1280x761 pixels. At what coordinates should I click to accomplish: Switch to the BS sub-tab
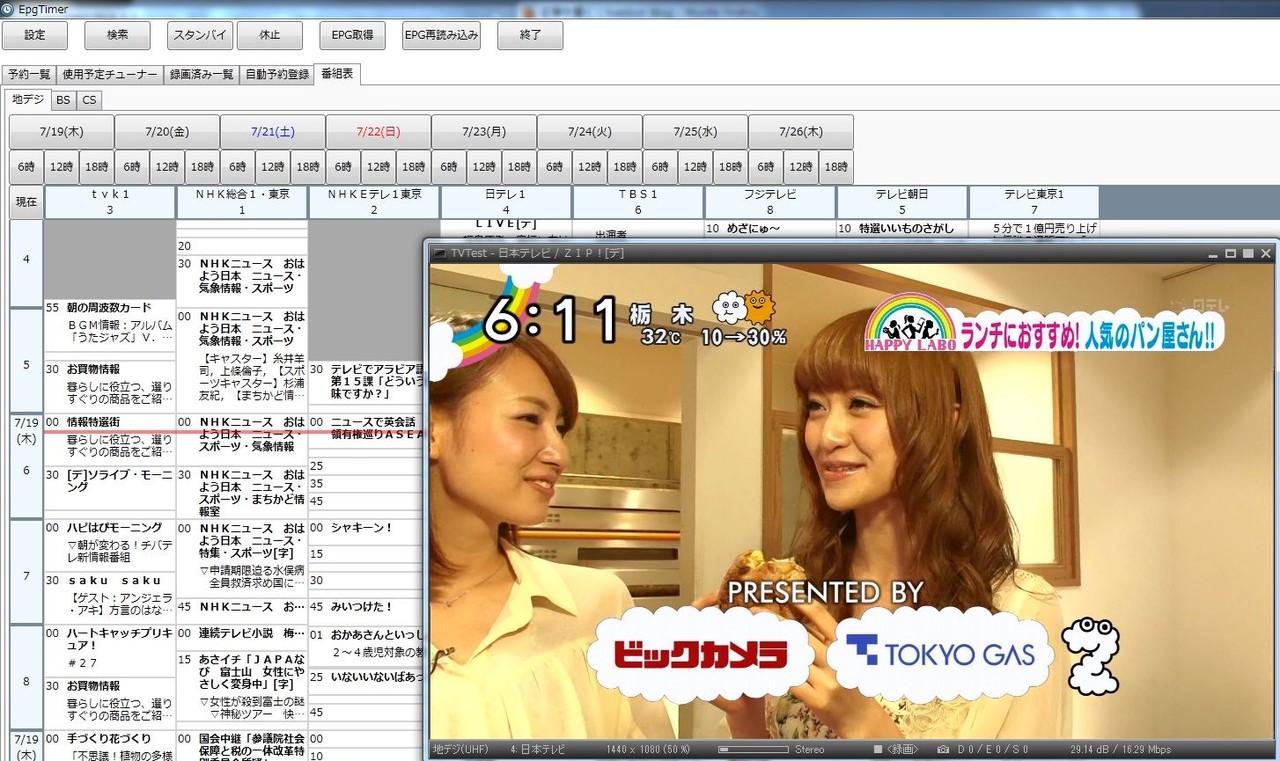click(x=63, y=100)
